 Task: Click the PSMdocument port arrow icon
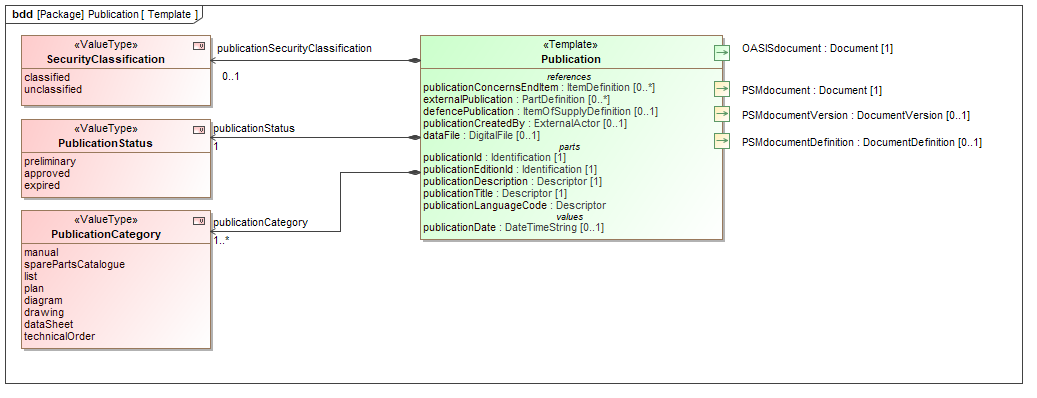click(722, 89)
